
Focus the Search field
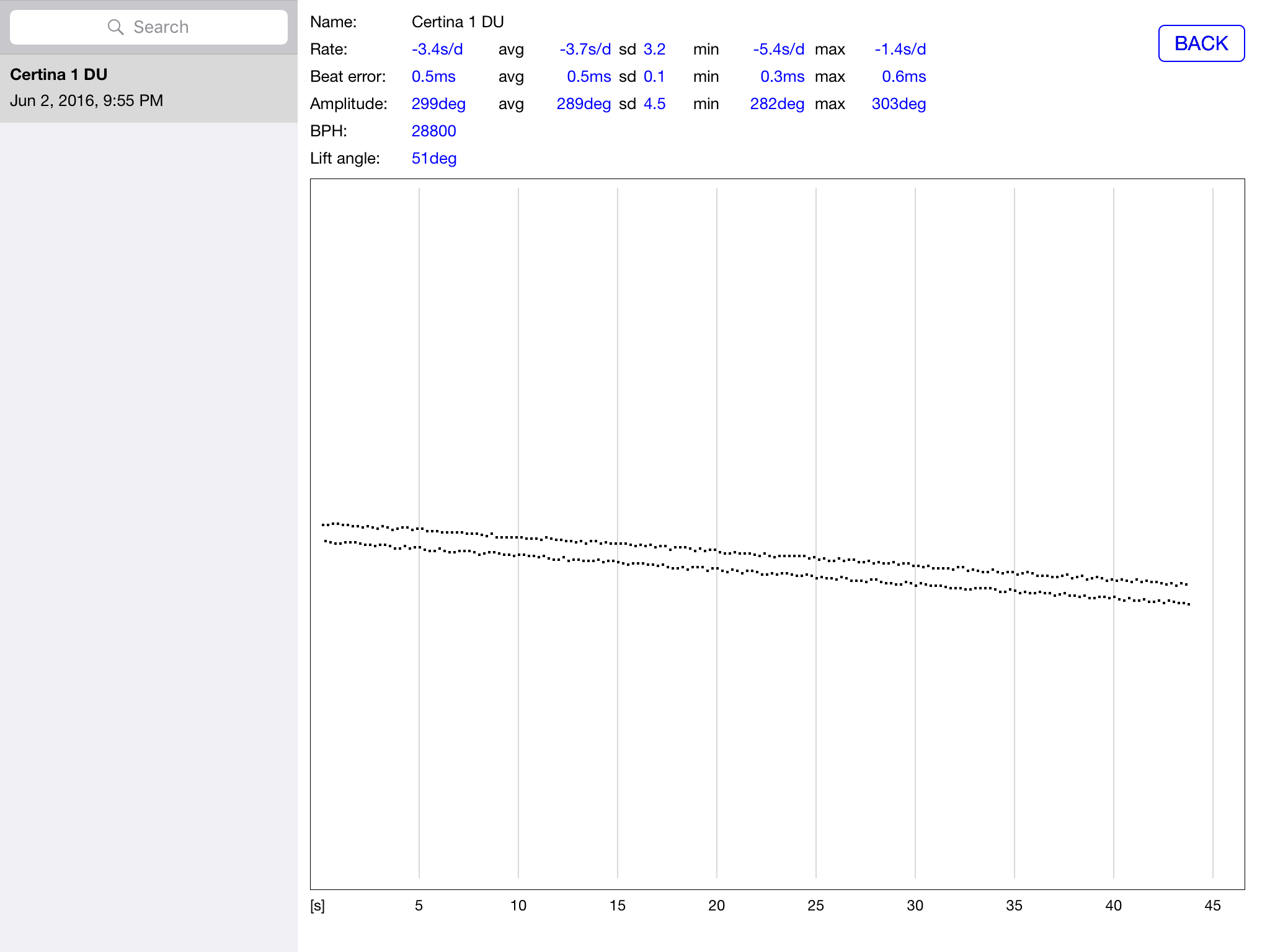click(149, 27)
